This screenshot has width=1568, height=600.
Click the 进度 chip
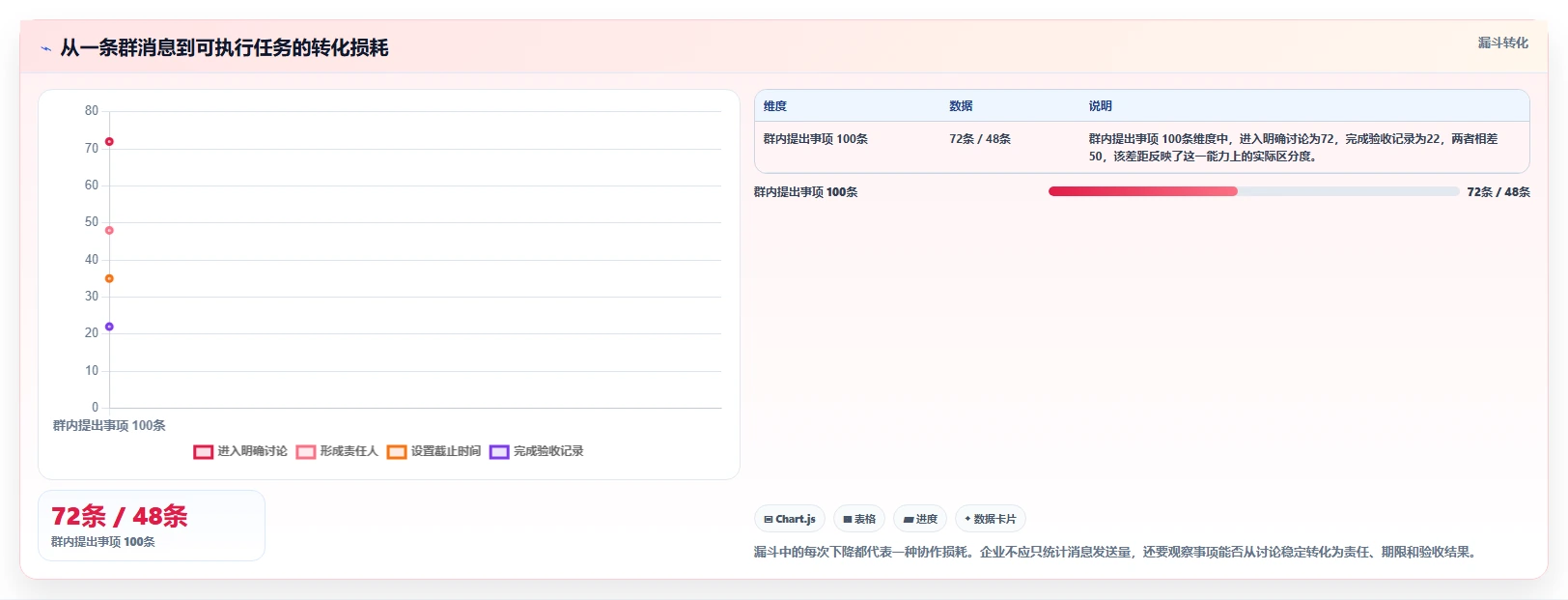920,519
